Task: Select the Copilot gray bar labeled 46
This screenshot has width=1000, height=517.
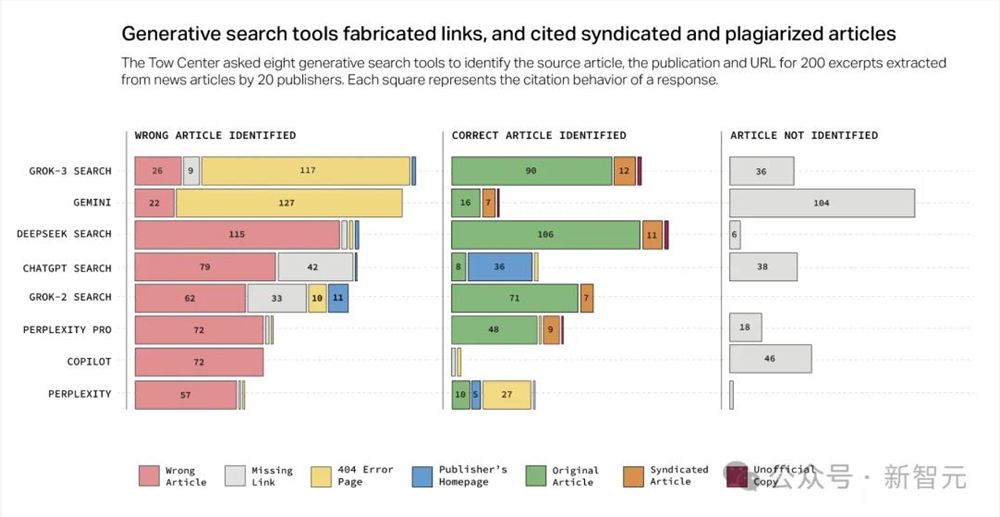Action: point(770,358)
